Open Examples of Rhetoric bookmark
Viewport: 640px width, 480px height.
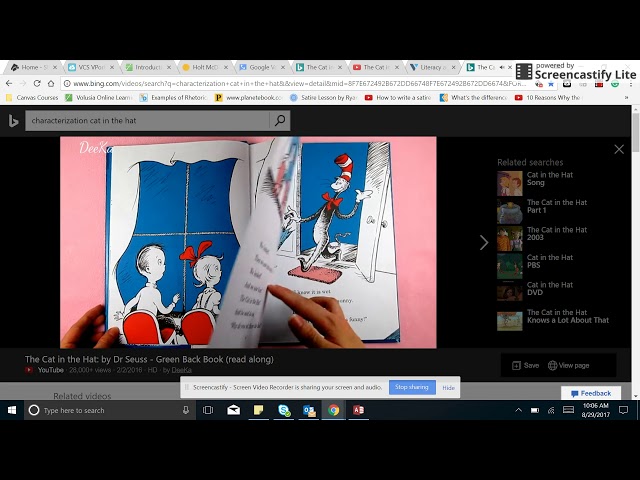point(173,98)
